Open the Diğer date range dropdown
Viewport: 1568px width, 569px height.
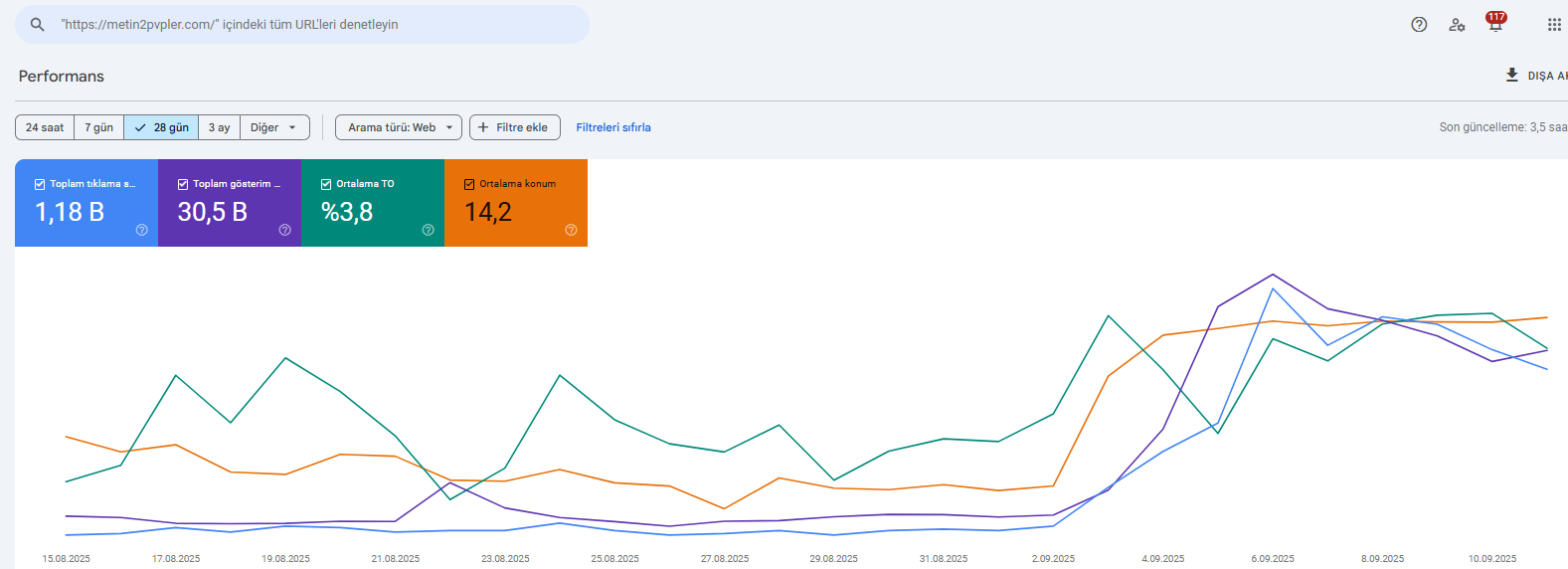(274, 127)
